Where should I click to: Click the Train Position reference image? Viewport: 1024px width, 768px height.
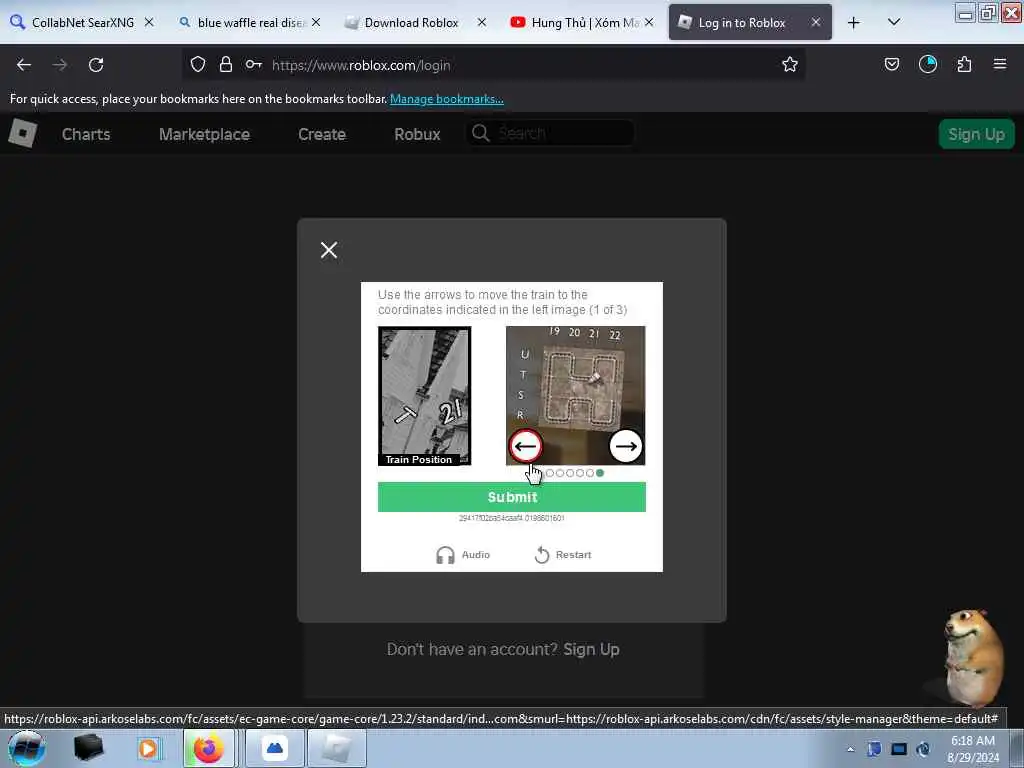coord(424,396)
